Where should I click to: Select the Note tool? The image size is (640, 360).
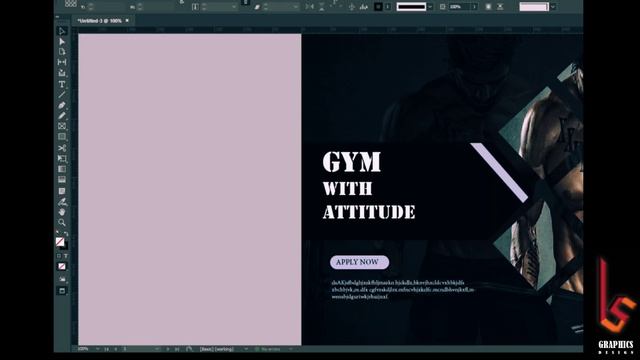pyautogui.click(x=62, y=191)
